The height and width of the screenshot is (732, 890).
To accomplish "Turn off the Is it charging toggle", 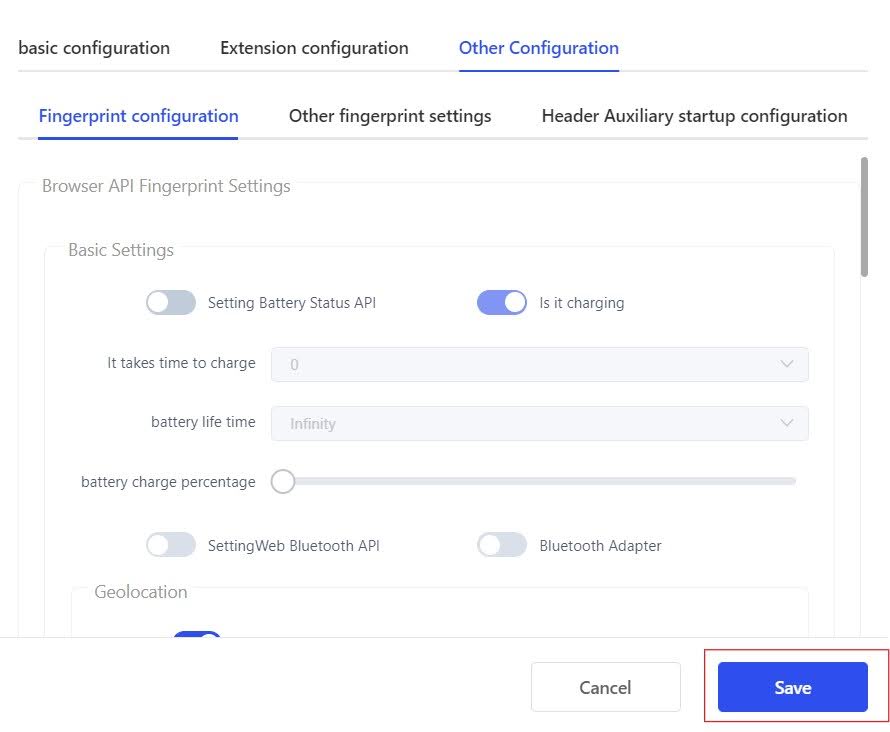I will point(502,303).
